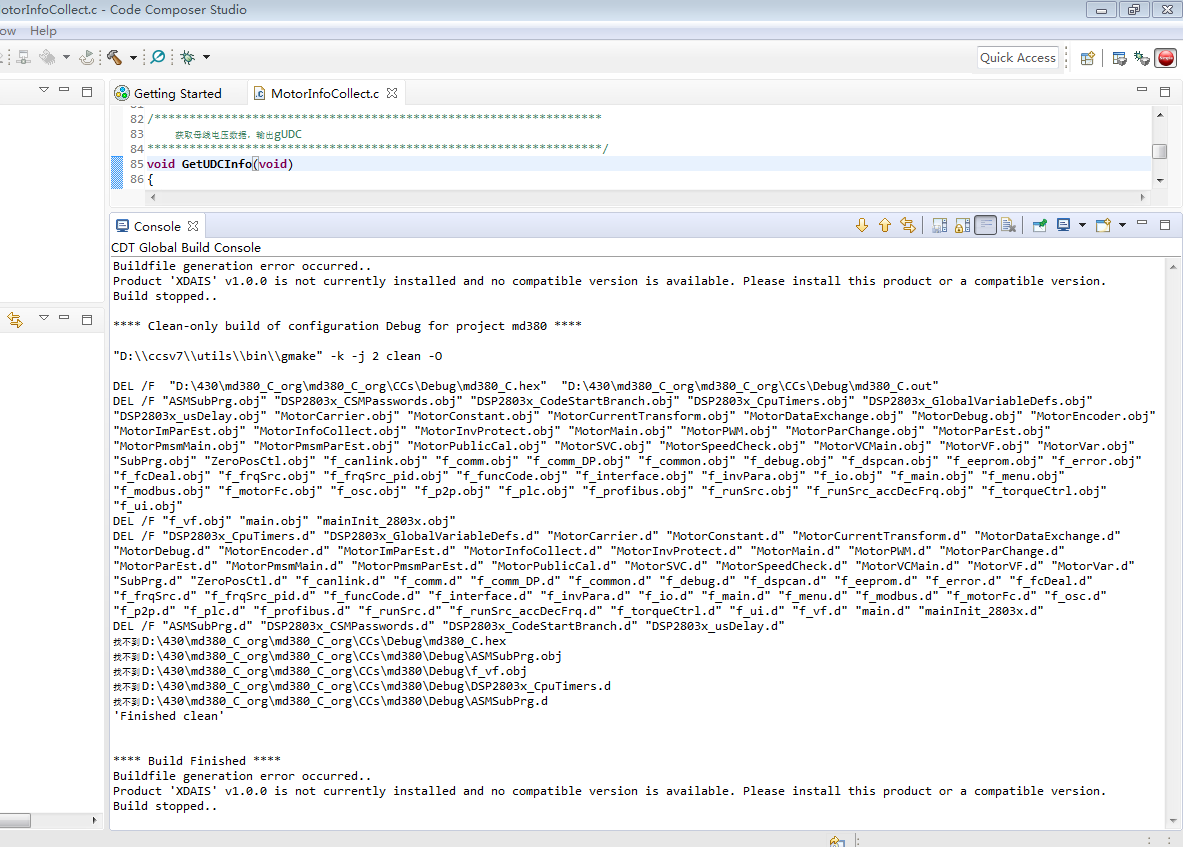1183x847 pixels.
Task: Click the console scroll-up arrow
Action: click(1172, 267)
